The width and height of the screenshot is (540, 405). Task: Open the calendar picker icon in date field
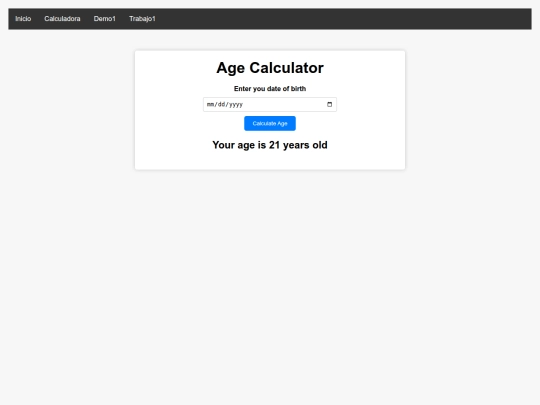[329, 104]
